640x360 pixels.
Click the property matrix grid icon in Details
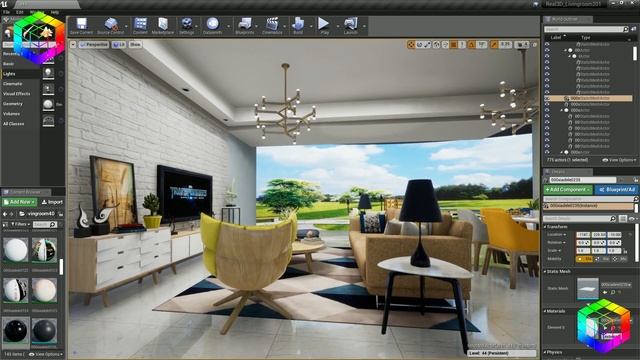click(x=623, y=219)
